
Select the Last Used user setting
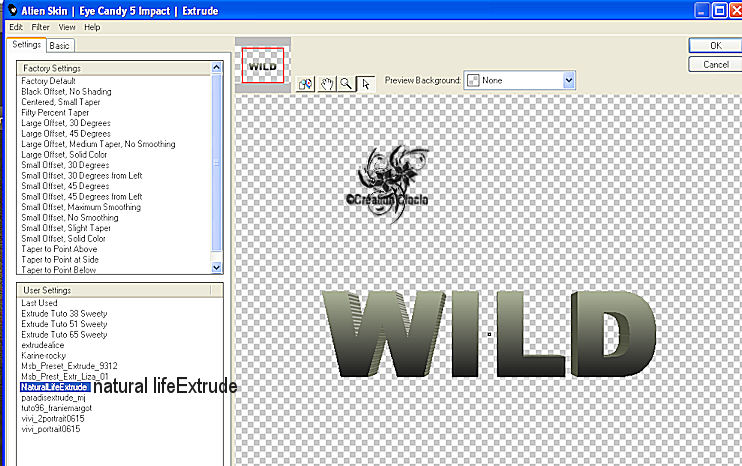pos(39,302)
